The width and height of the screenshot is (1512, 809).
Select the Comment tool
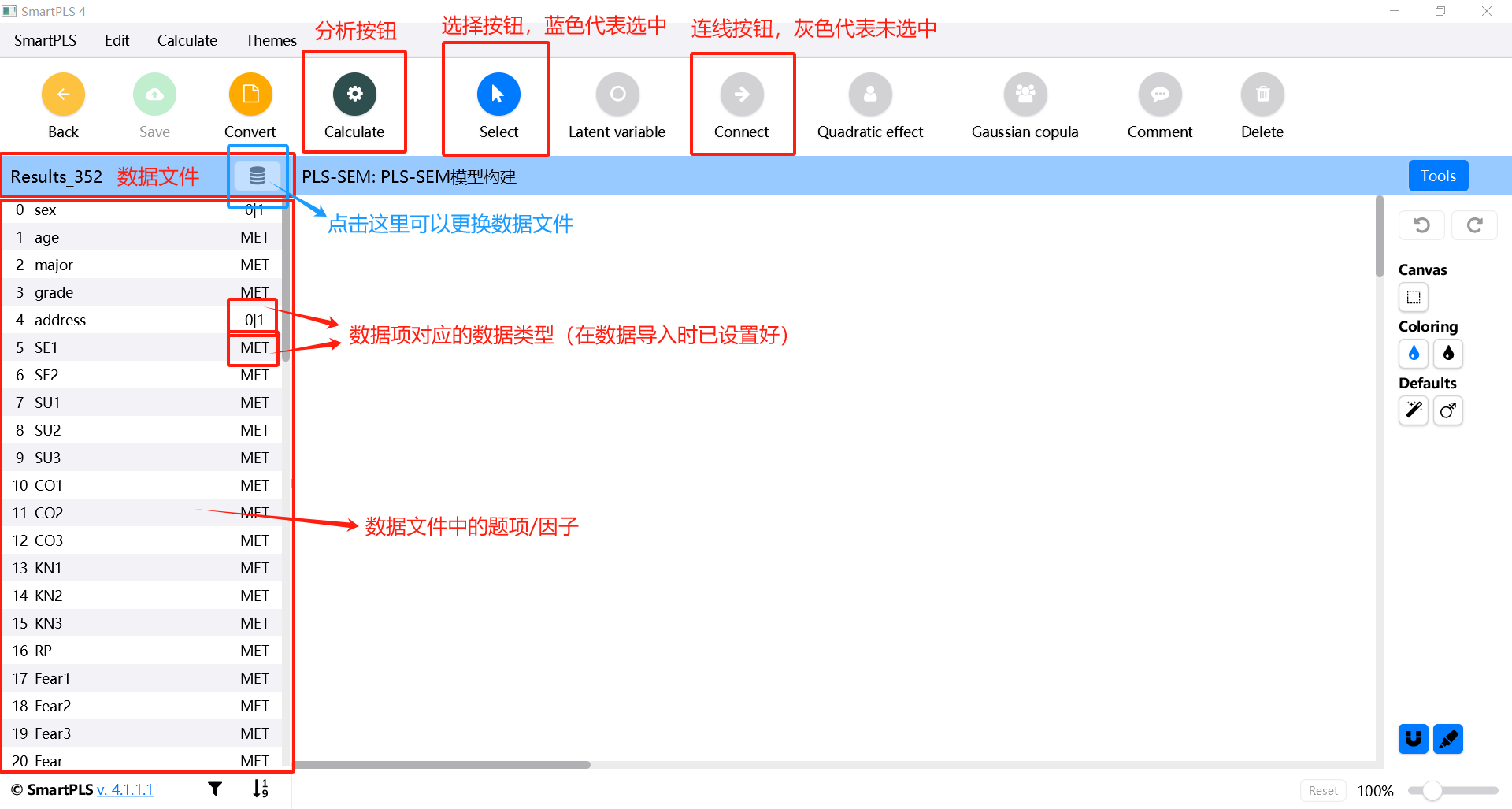(x=1160, y=95)
